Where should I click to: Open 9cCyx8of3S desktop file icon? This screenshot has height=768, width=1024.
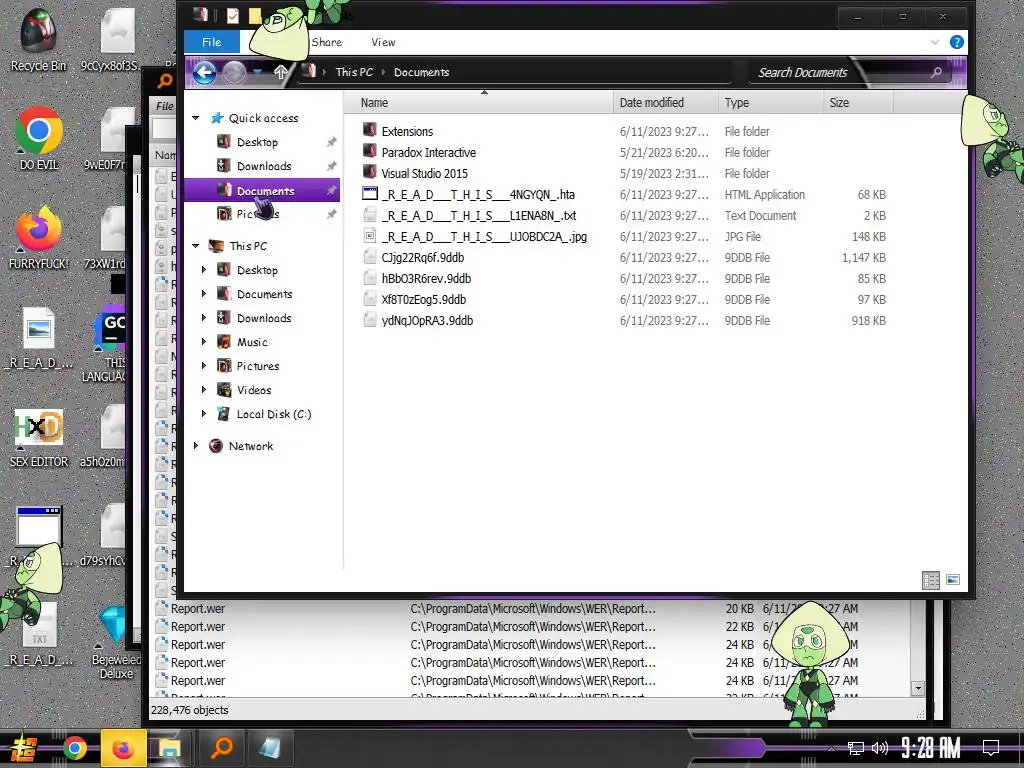coord(116,39)
